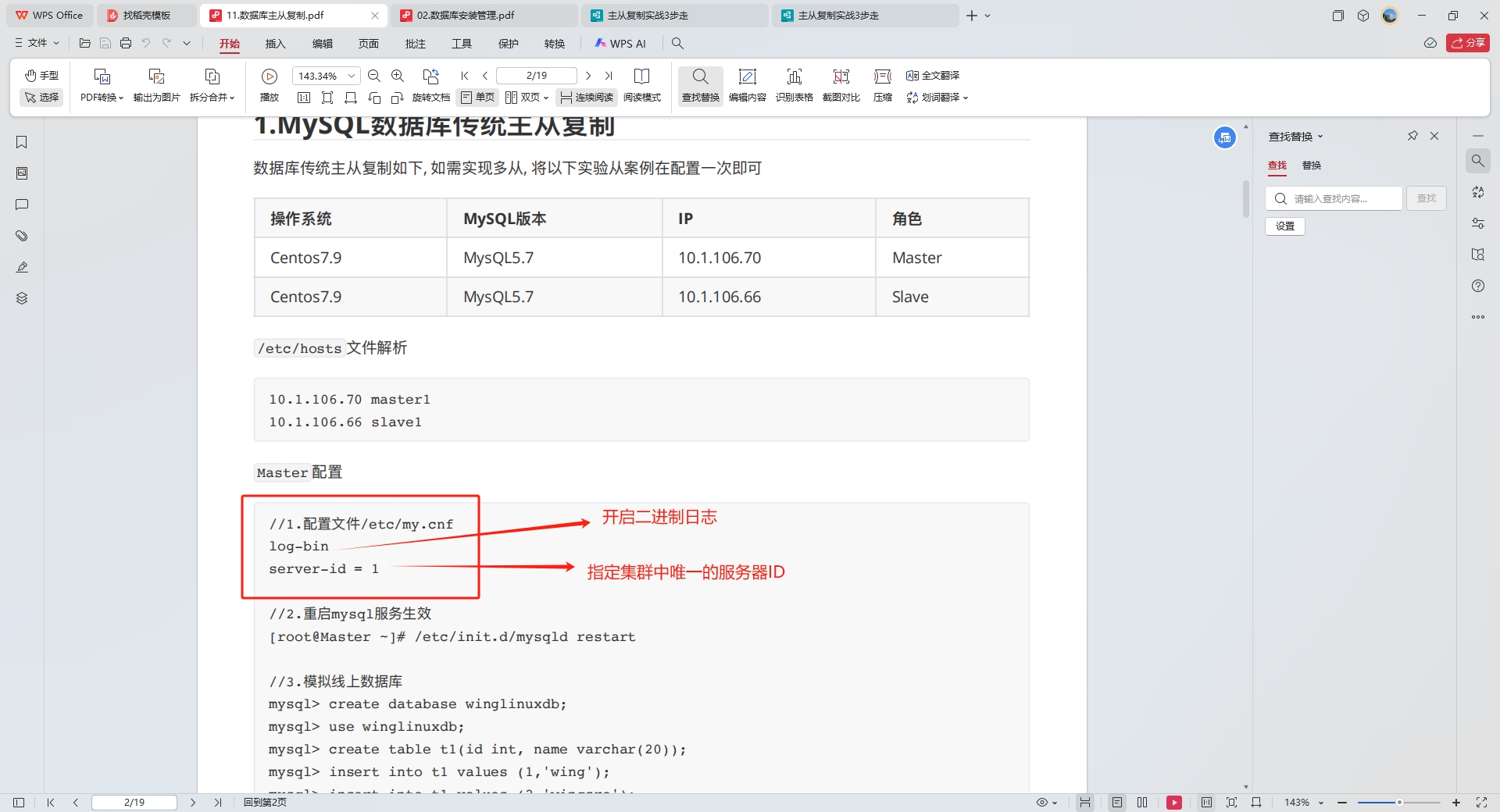Click the plus zoom-in button in status bar

point(1456,803)
